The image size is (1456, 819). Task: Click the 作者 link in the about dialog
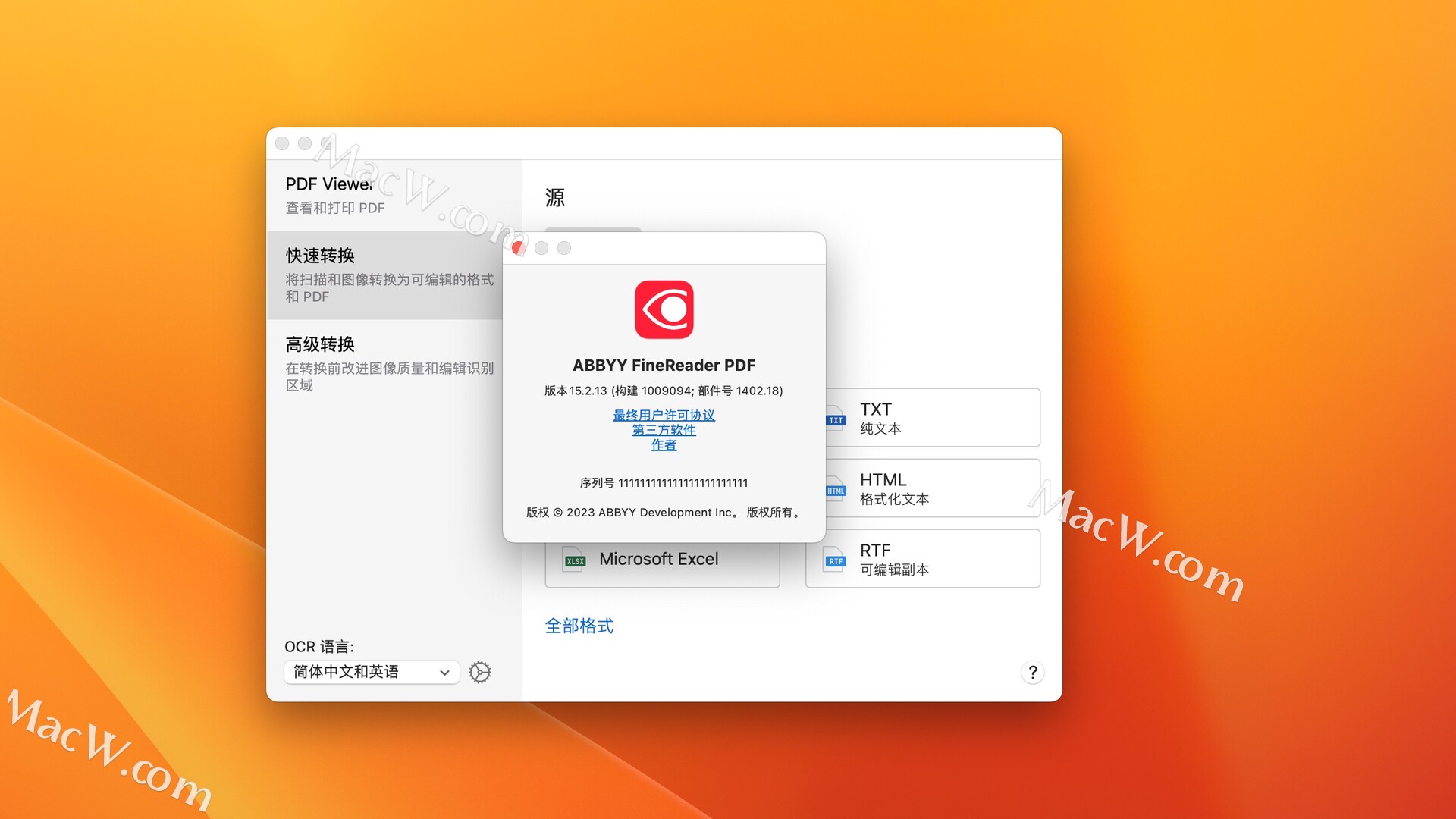click(664, 444)
